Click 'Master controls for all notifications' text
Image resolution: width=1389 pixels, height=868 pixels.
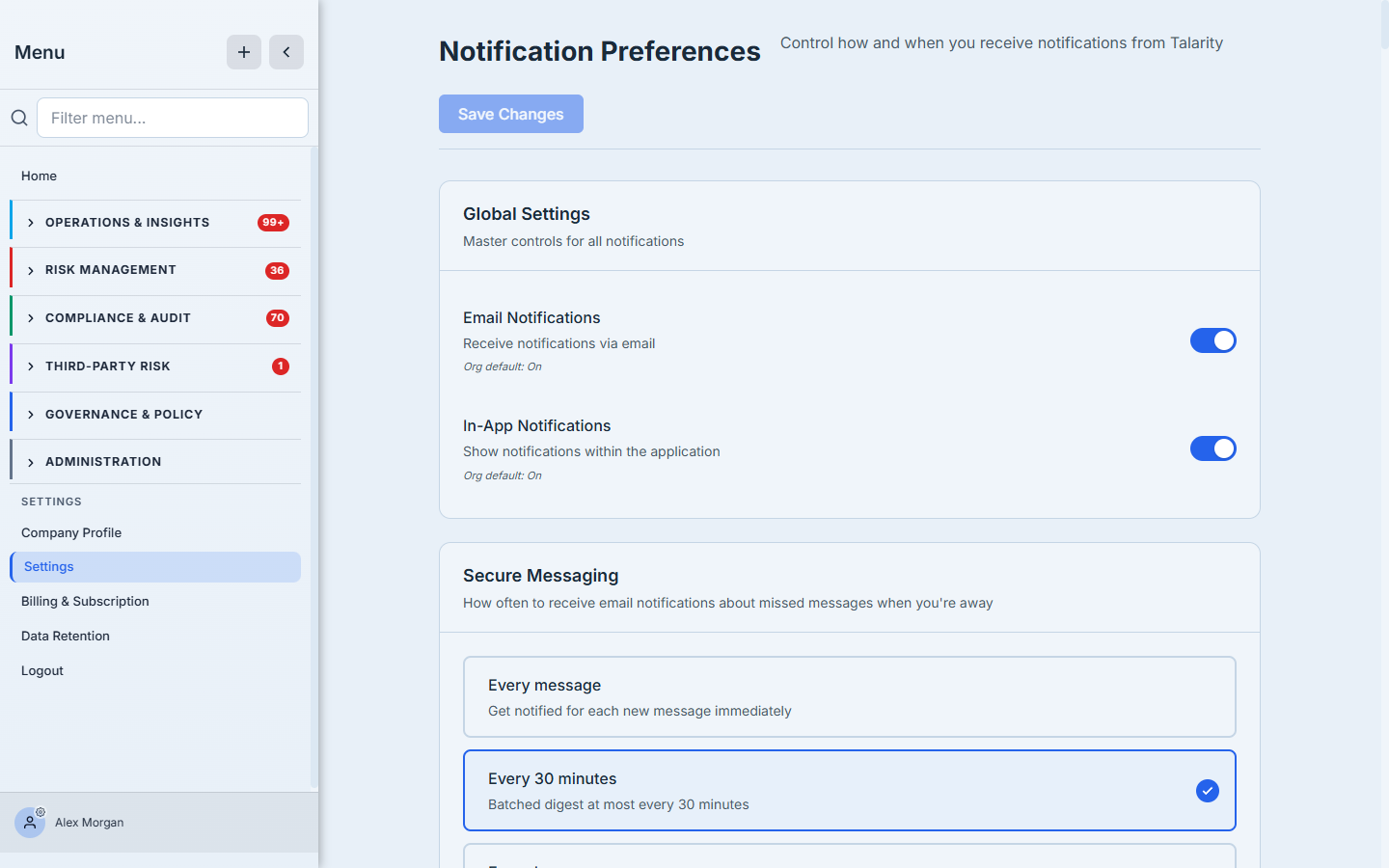tap(574, 241)
